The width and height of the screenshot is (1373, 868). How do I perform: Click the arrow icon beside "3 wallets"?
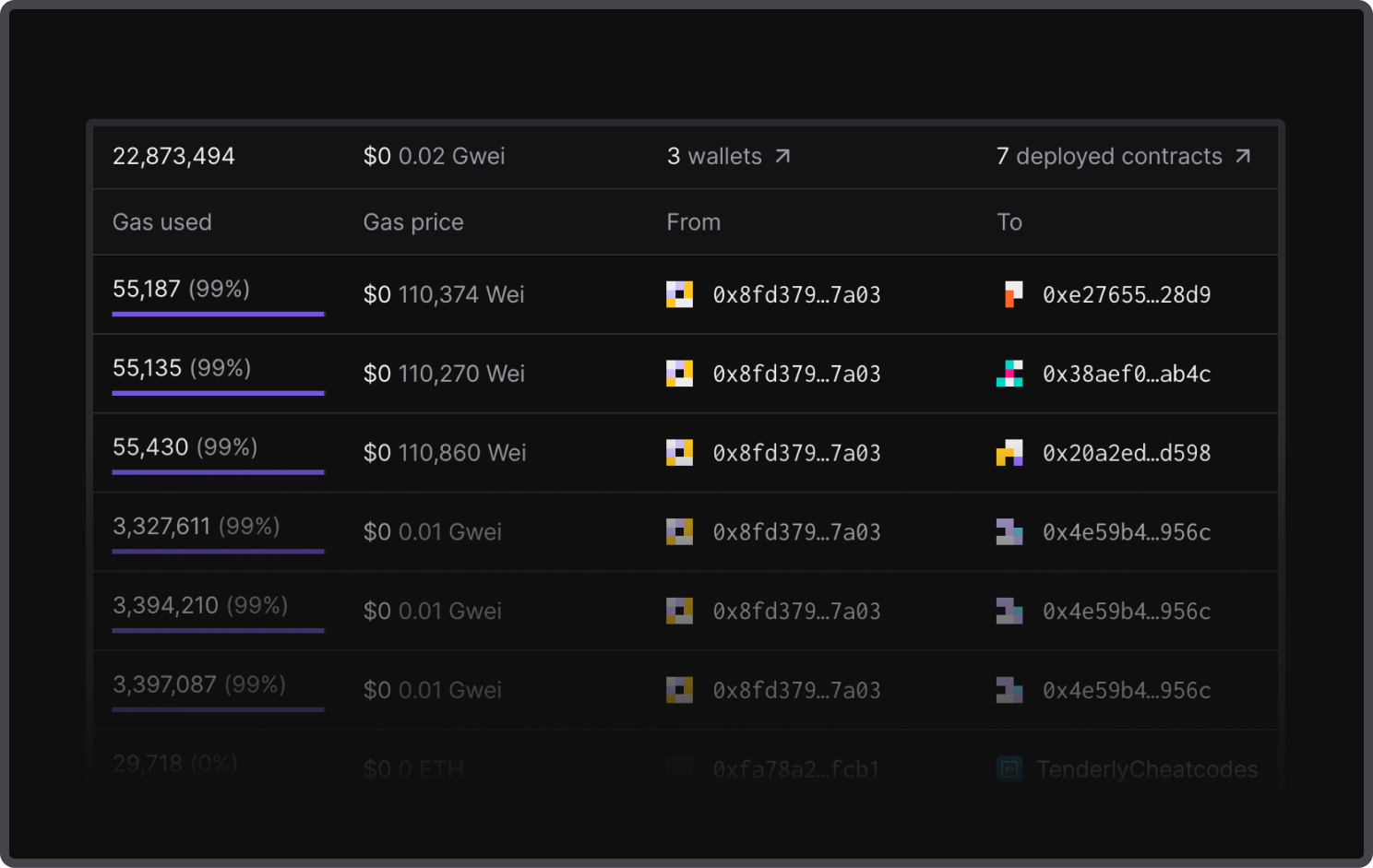782,156
